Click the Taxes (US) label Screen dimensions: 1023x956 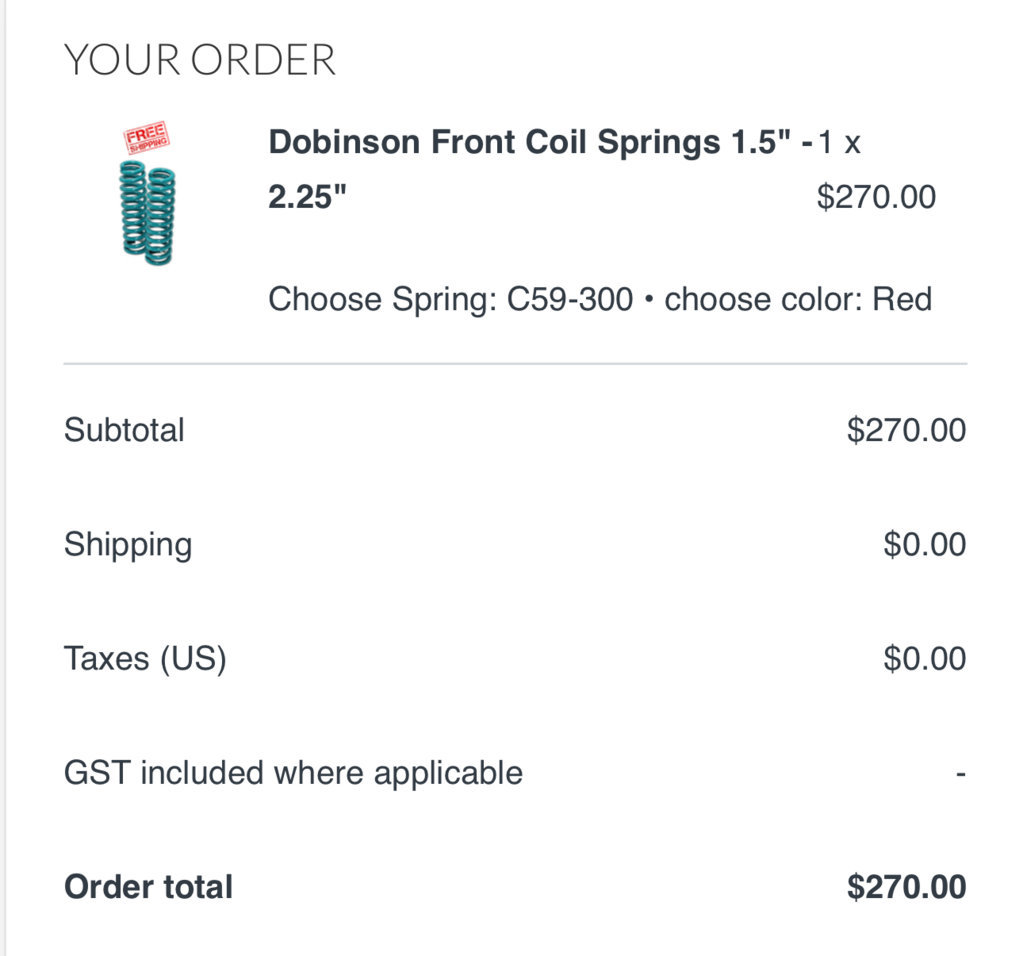[x=145, y=658]
